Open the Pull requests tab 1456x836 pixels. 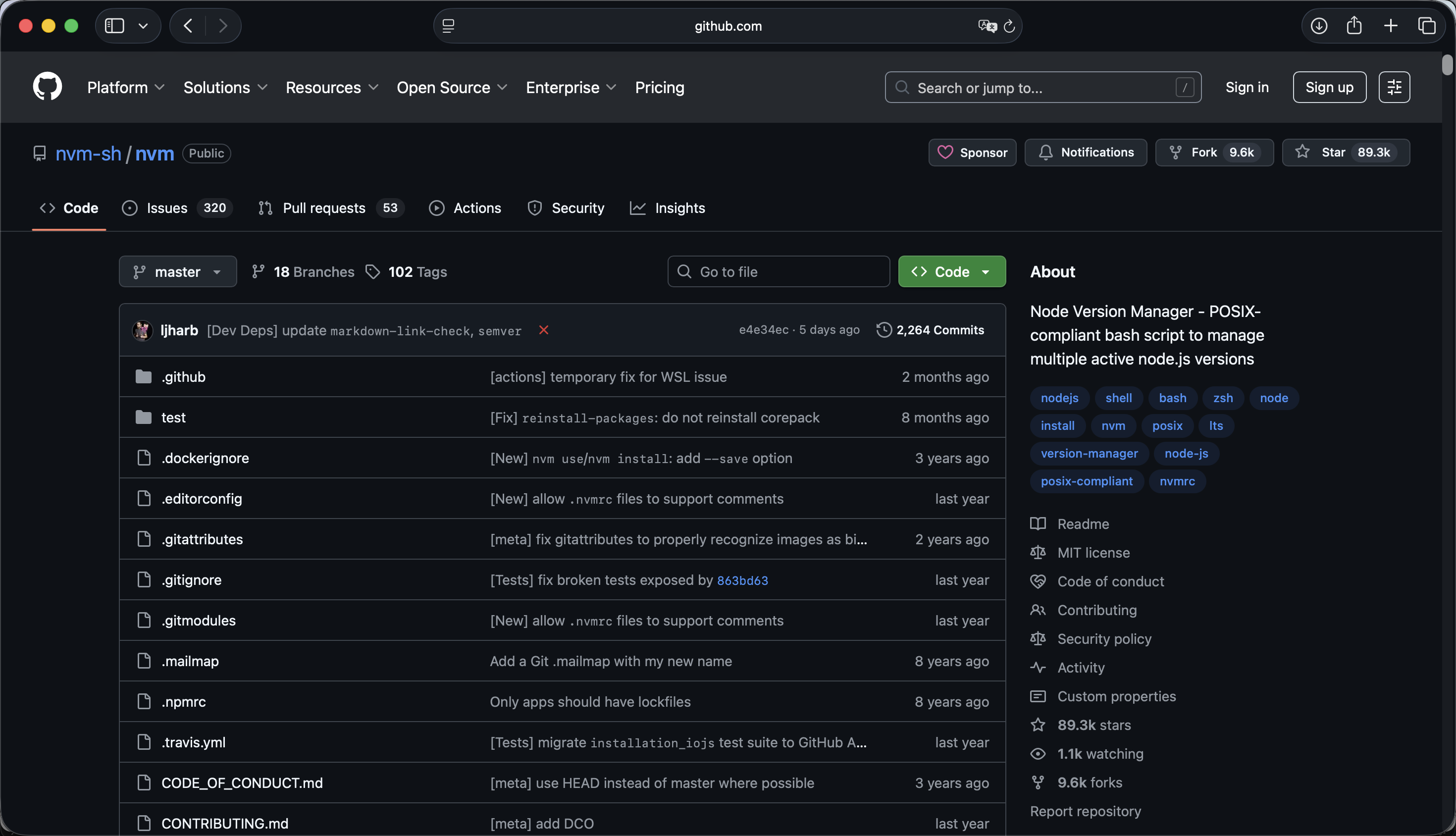tap(324, 208)
